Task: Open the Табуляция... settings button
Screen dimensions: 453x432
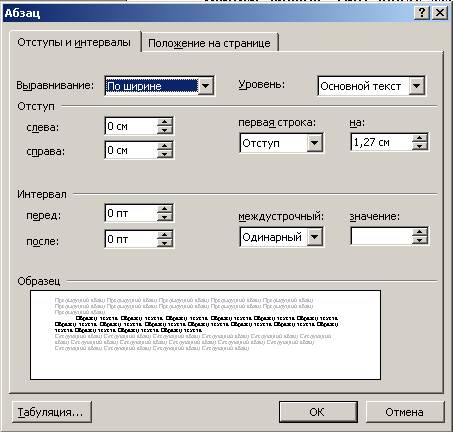Action: point(52,412)
